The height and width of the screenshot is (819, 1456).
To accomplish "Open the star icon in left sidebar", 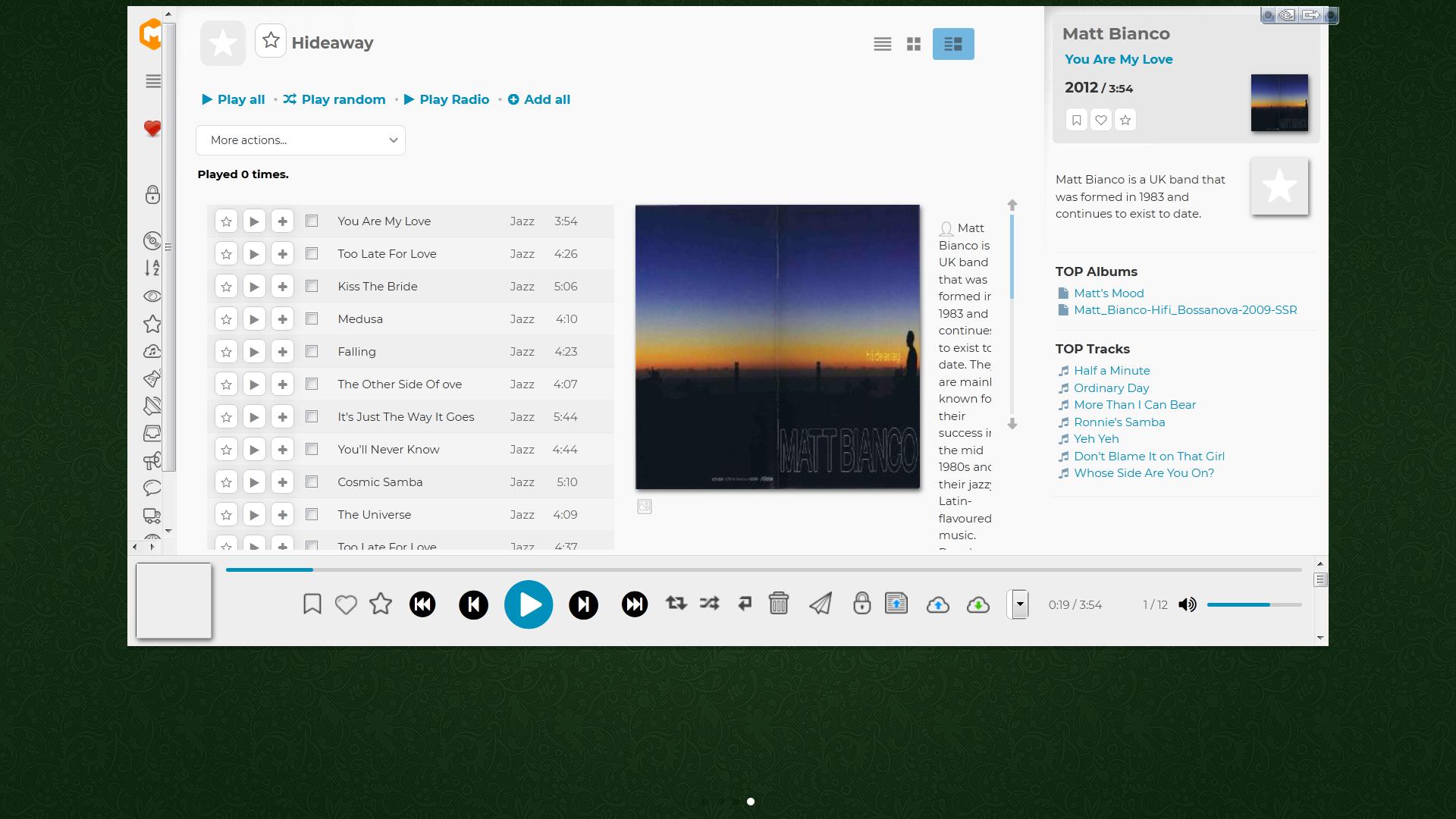I will [152, 324].
